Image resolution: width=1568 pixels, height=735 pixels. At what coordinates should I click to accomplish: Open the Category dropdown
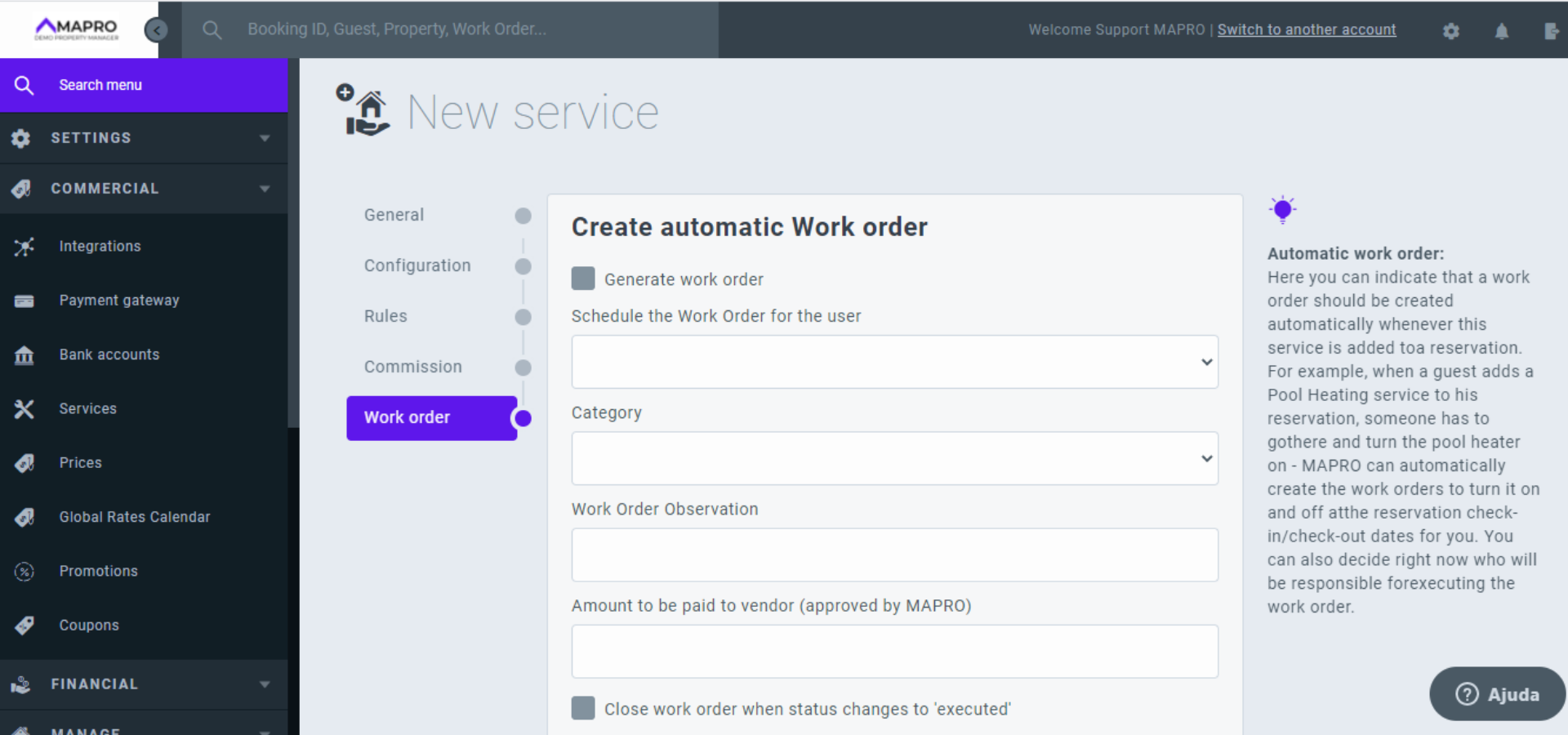tap(894, 458)
